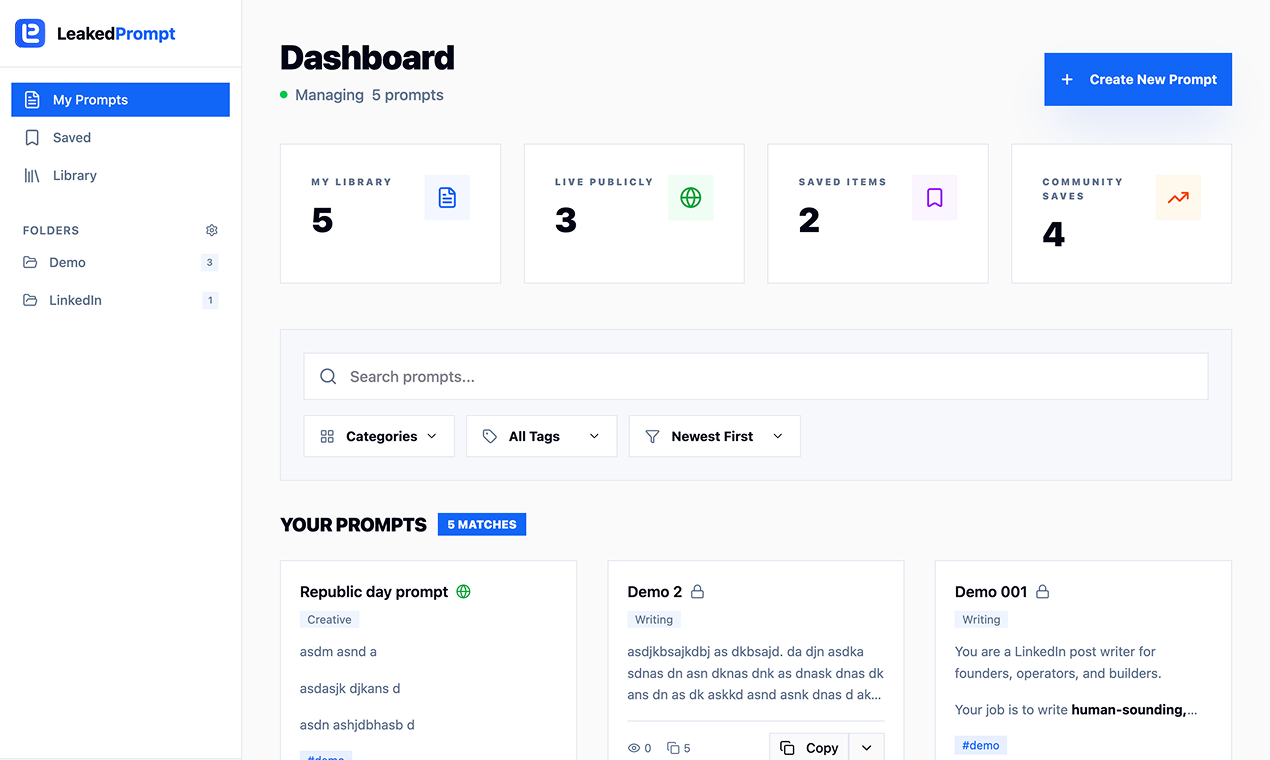Click the search magnifier icon
Image resolution: width=1270 pixels, height=760 pixels.
tap(328, 376)
